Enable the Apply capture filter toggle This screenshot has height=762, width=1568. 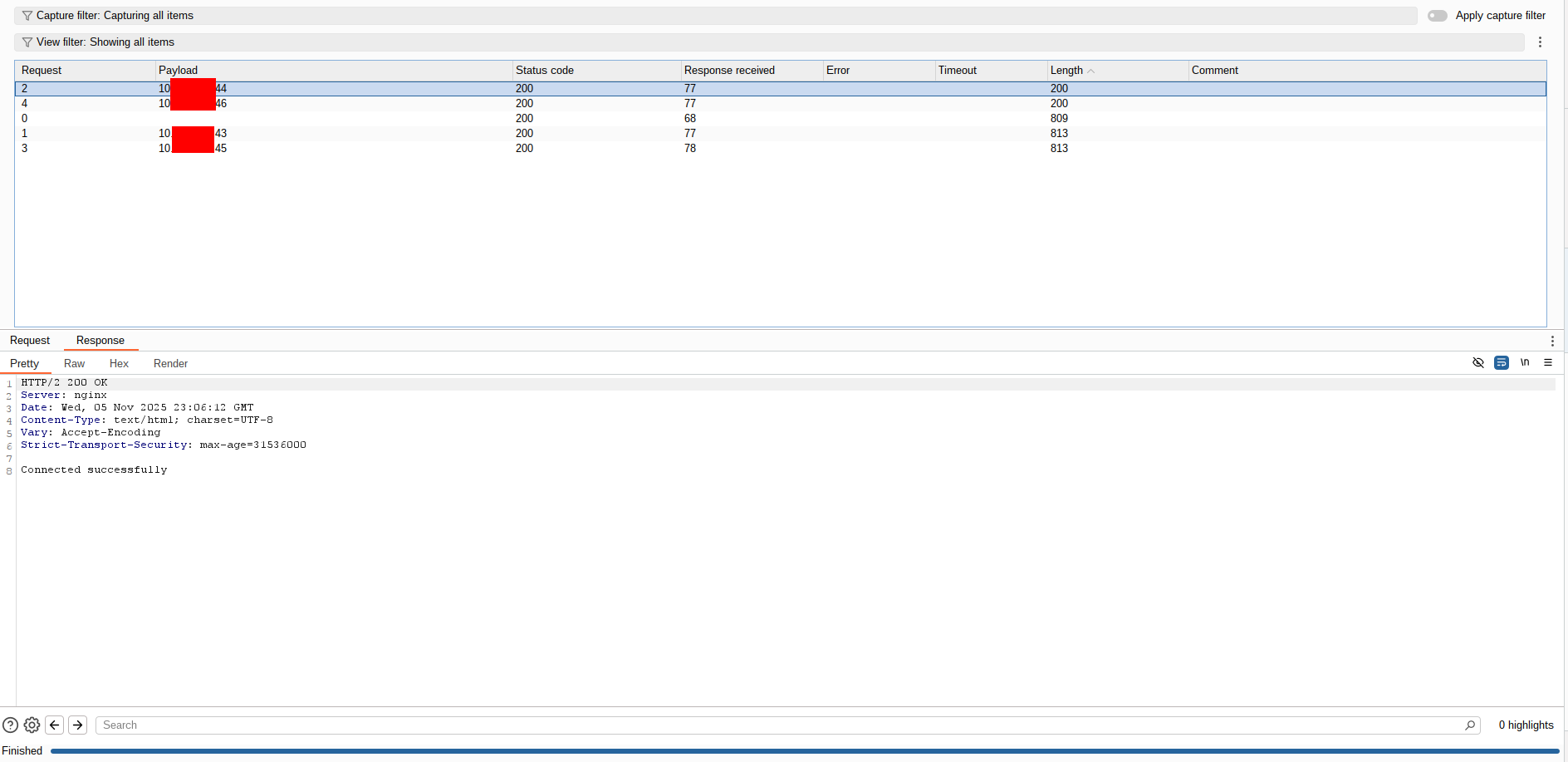click(x=1437, y=15)
